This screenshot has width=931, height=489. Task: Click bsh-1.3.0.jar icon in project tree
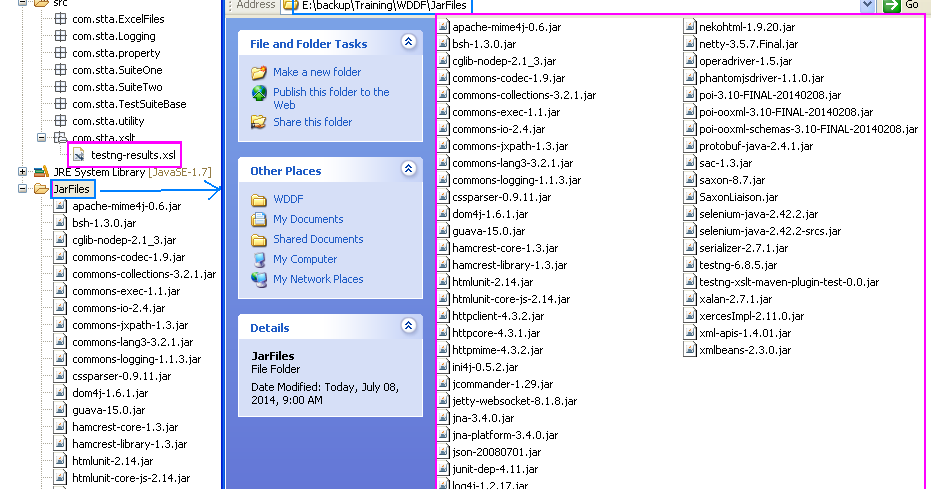(x=60, y=223)
